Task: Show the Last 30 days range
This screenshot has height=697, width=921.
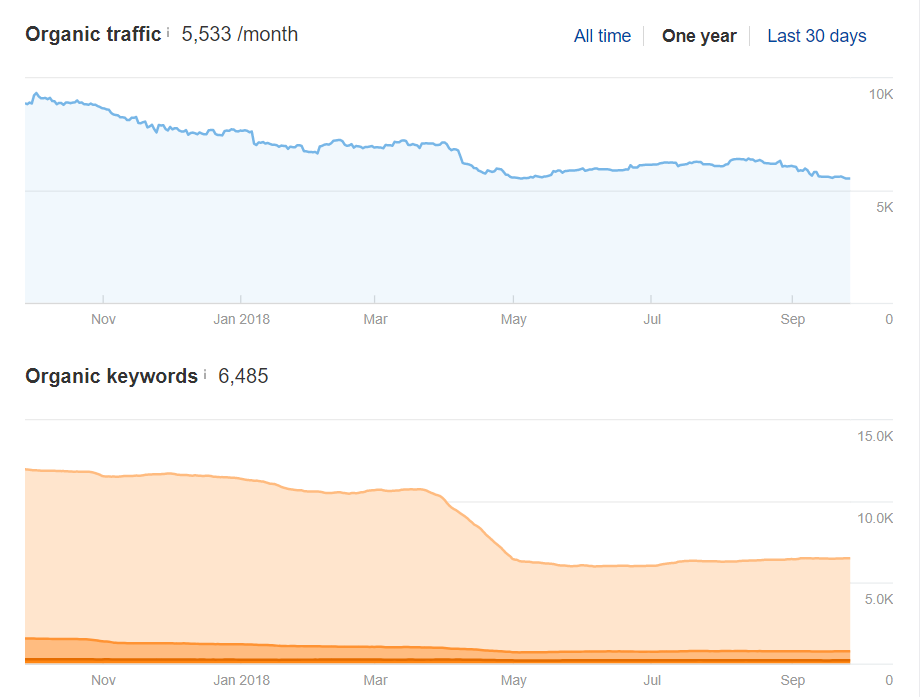Action: (x=816, y=36)
